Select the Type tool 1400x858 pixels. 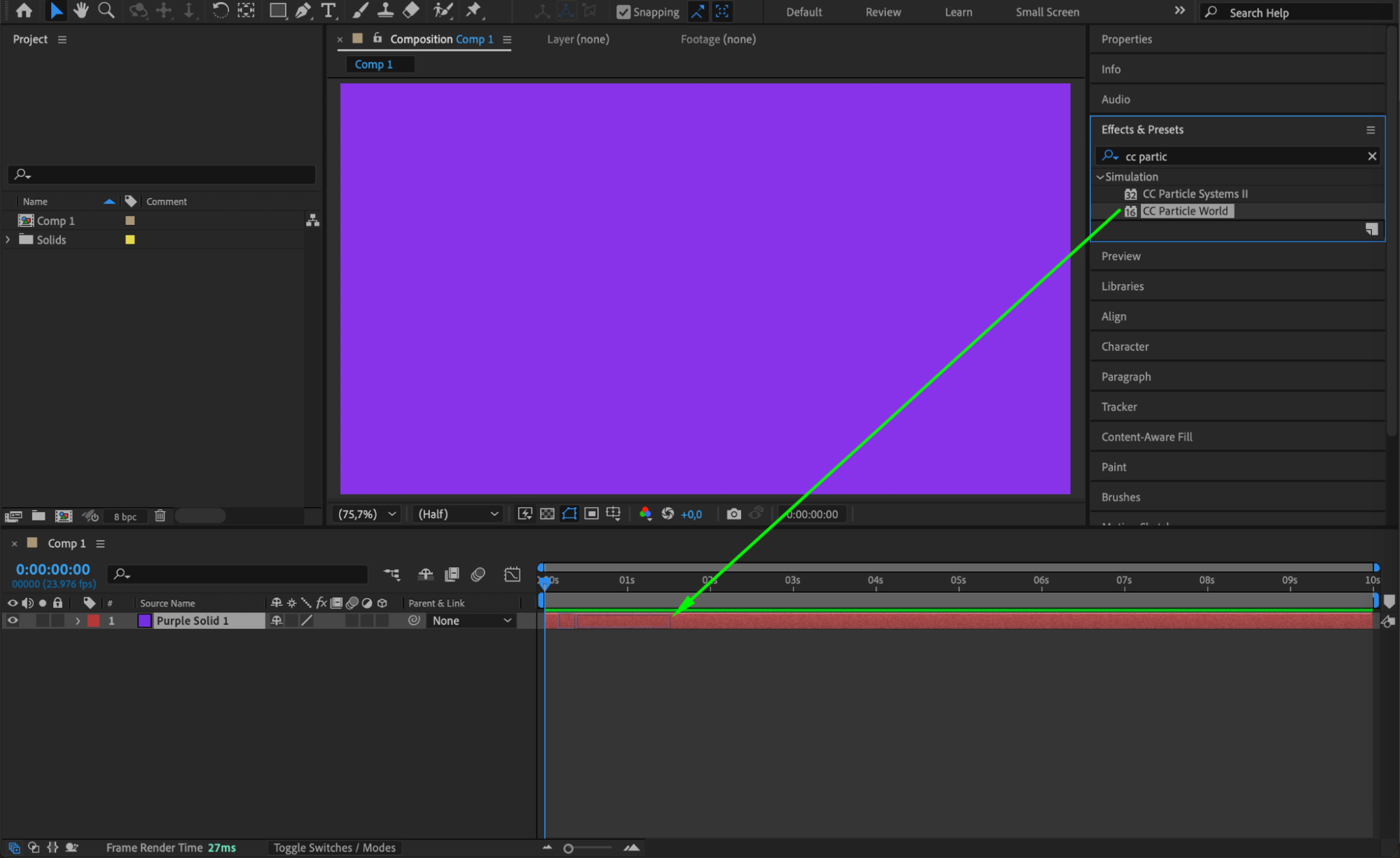[x=328, y=11]
